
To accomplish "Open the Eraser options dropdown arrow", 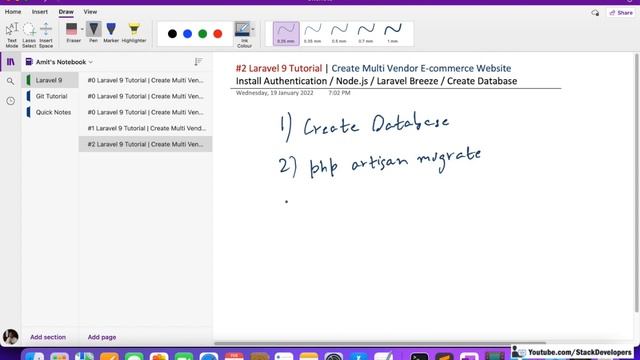I will coord(82,29).
